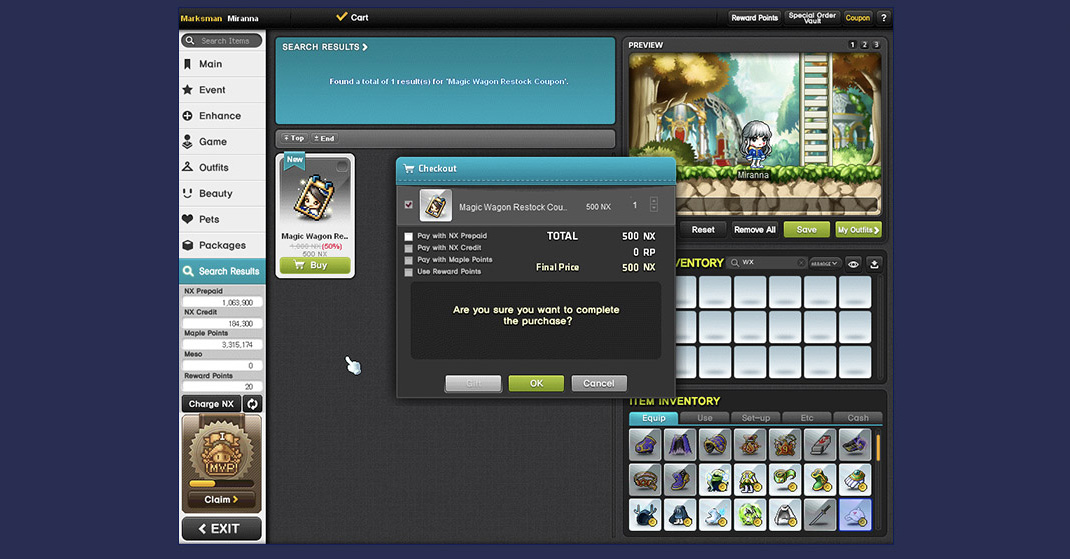Select the red-and-gray eraser-shaped item
The width and height of the screenshot is (1070, 559).
(820, 444)
